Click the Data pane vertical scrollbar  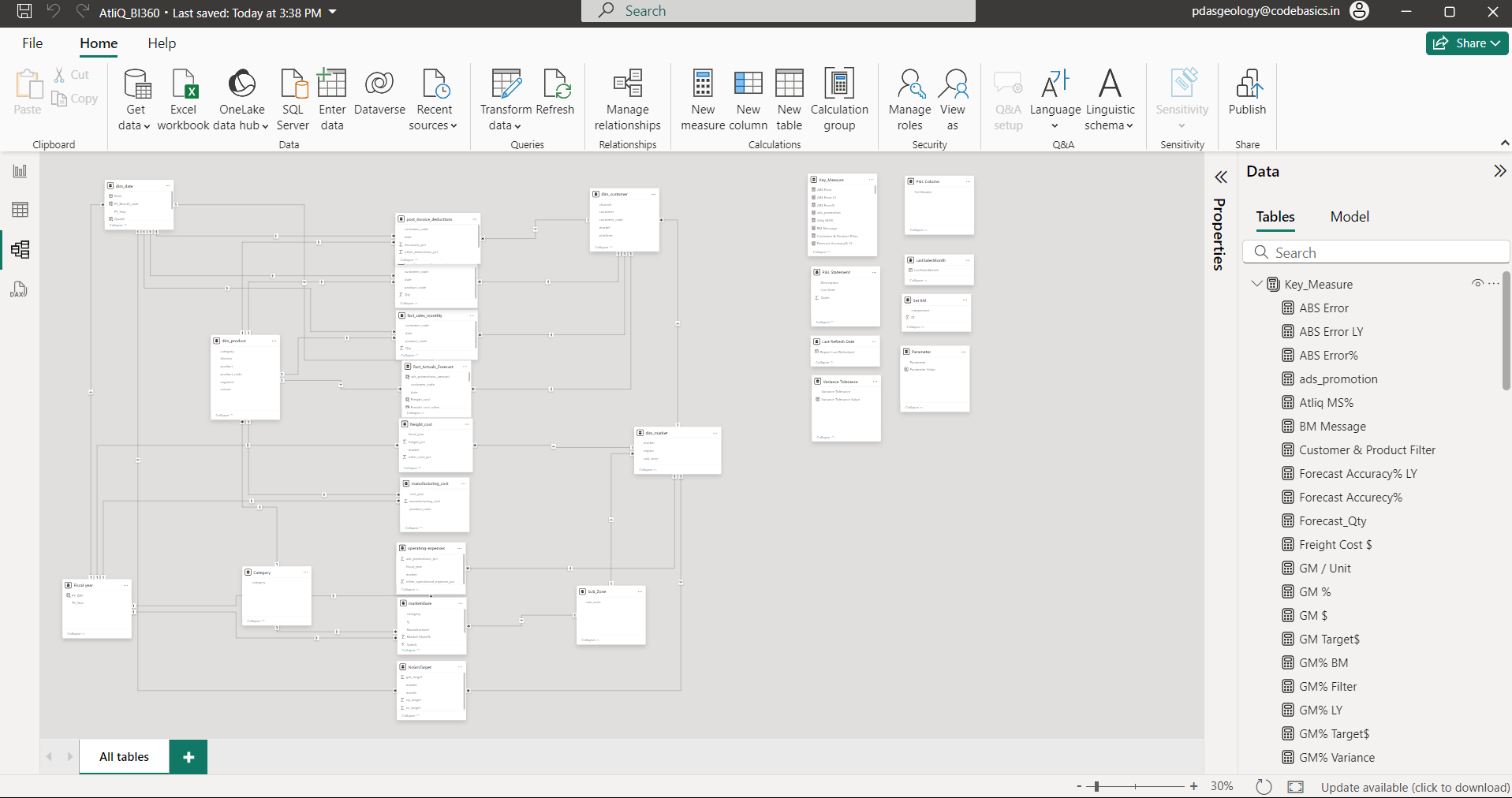point(1506,331)
